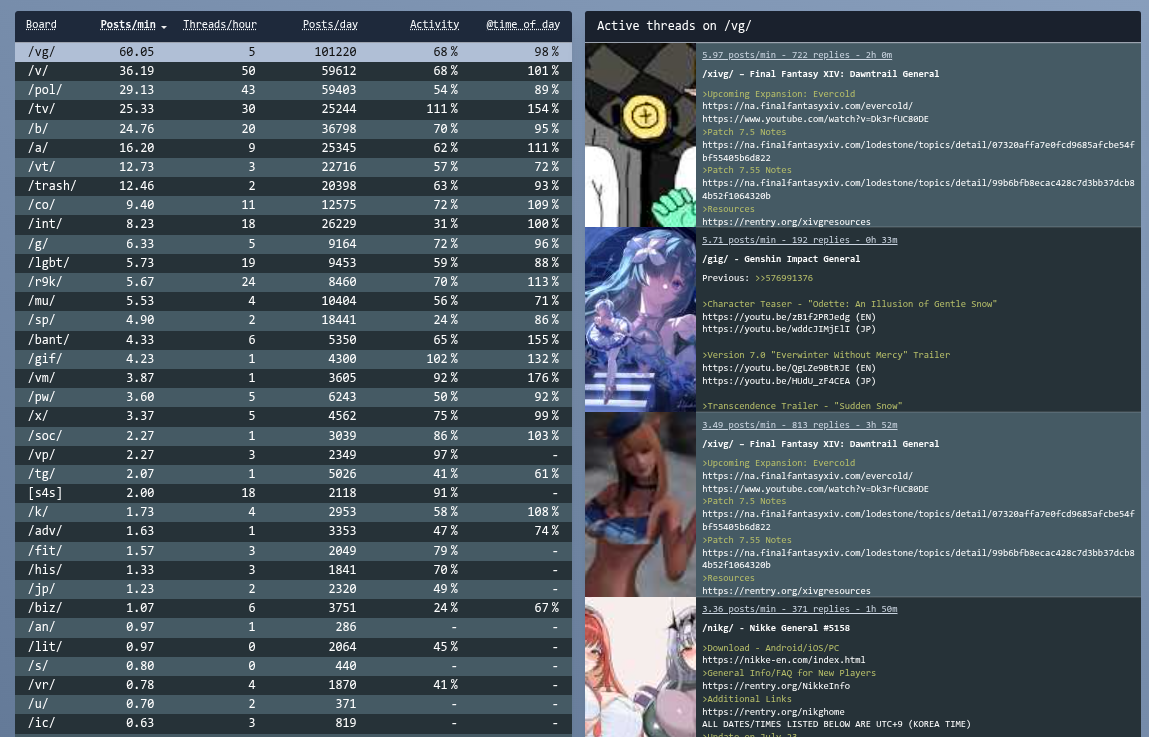
Task: Select the /fit/ board row
Action: (x=293, y=550)
